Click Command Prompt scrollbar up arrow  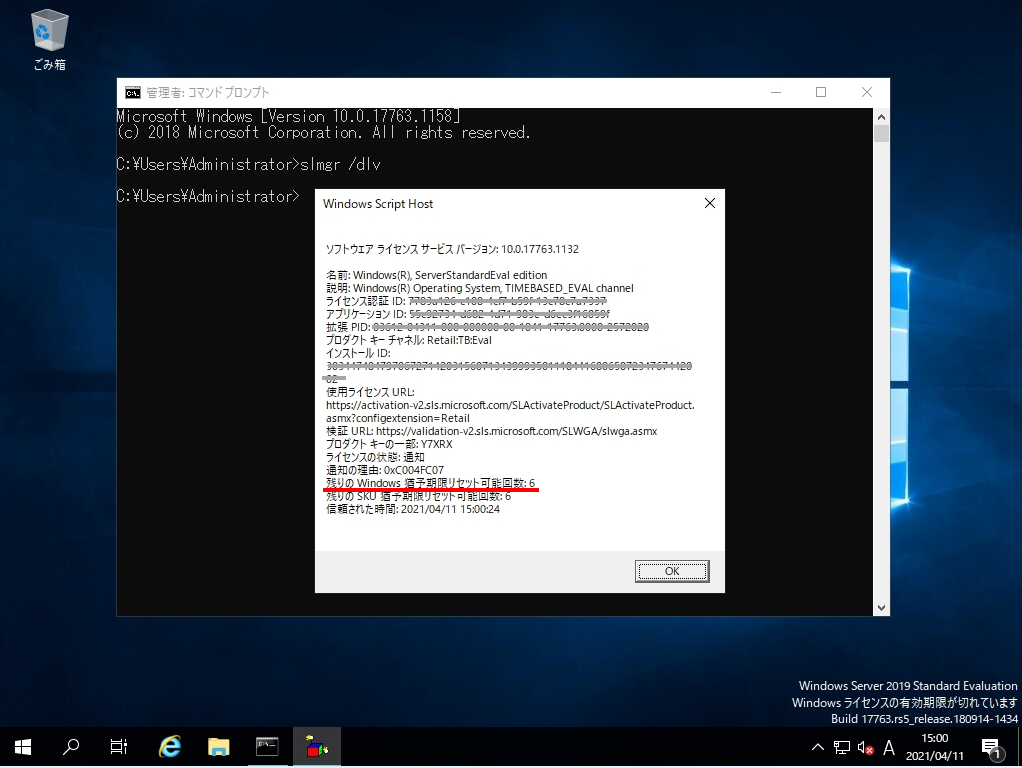point(881,117)
